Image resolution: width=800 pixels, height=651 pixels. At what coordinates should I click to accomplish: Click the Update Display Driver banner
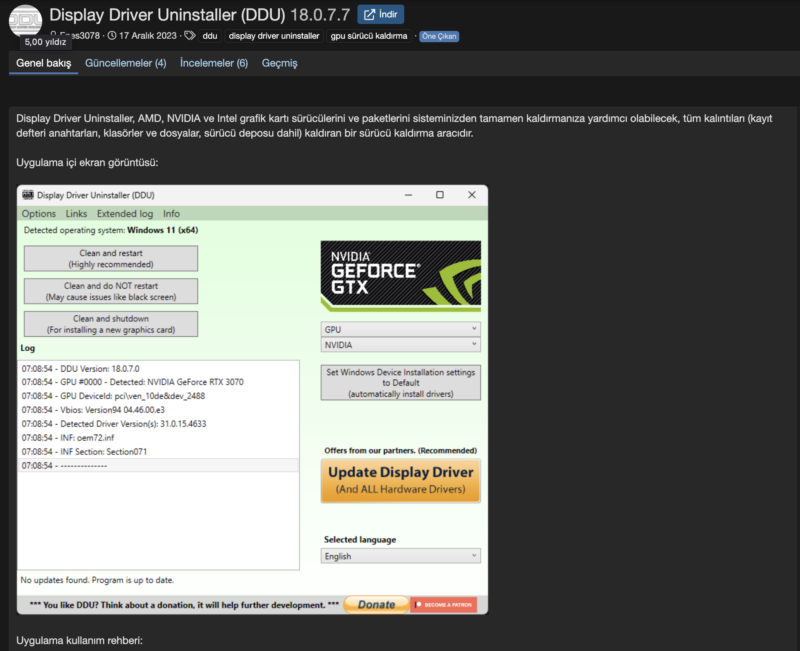401,481
